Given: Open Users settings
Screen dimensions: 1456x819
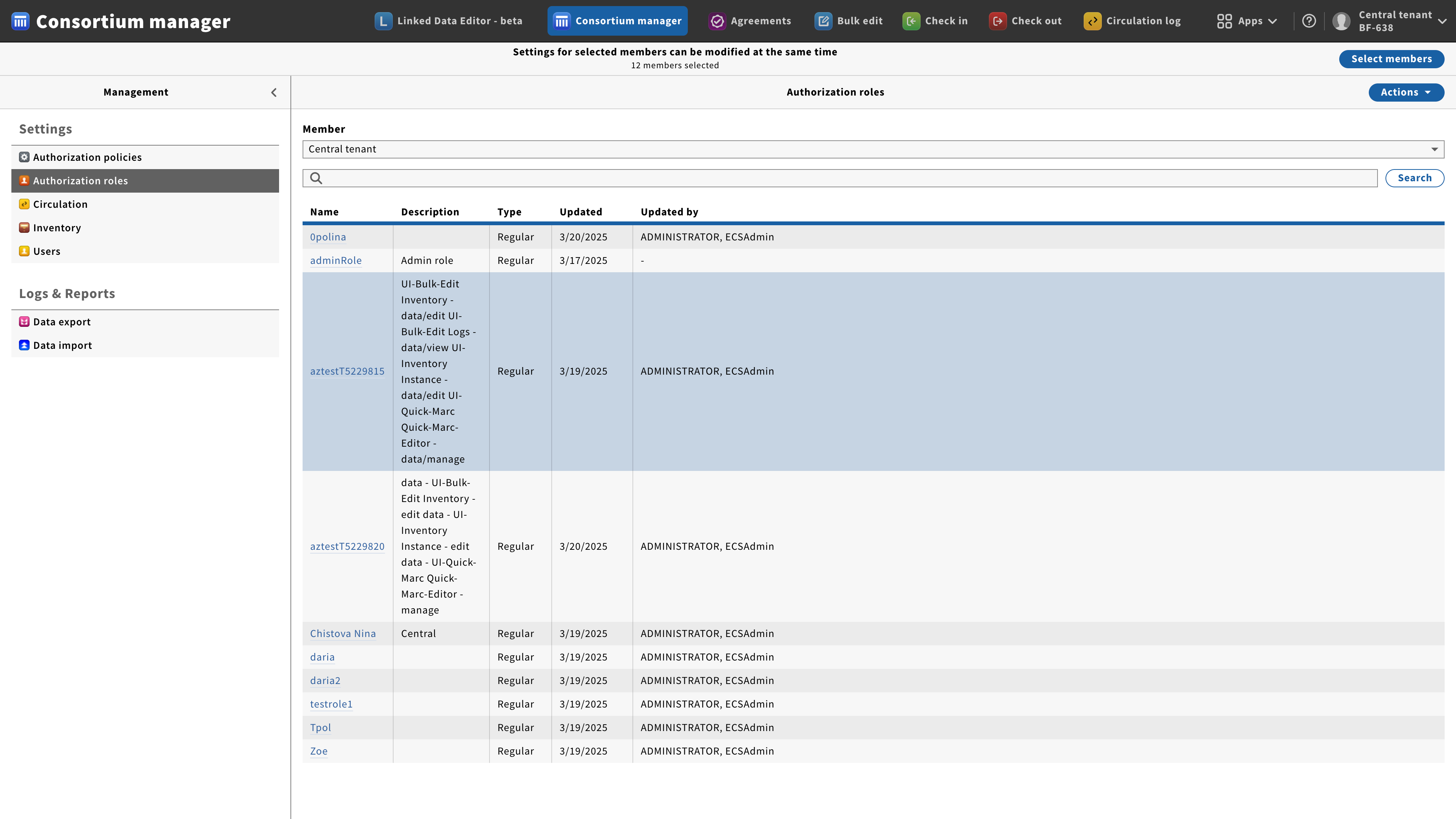Looking at the screenshot, I should tap(145, 251).
